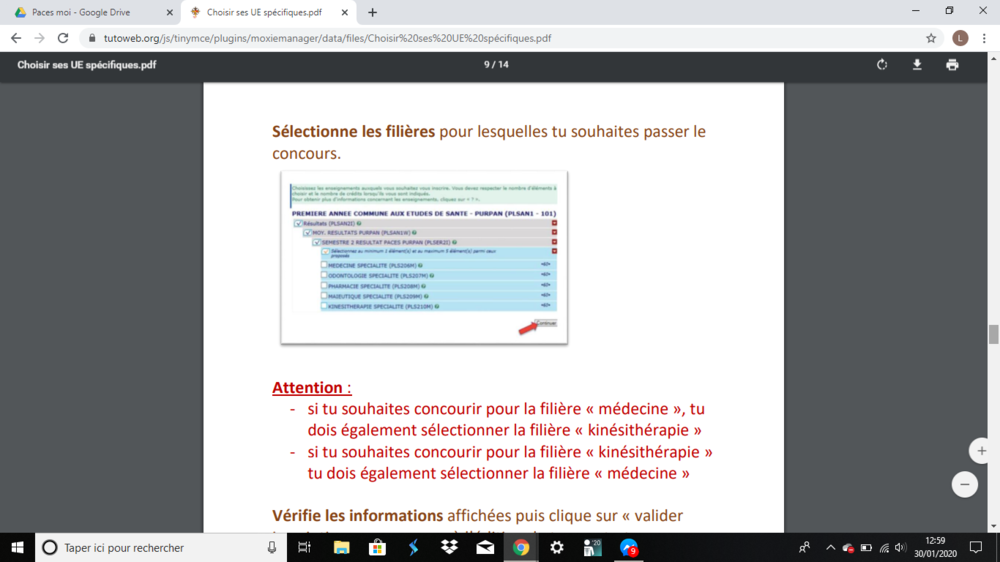Edit the address bar URL
The height and width of the screenshot is (562, 1000).
510,38
